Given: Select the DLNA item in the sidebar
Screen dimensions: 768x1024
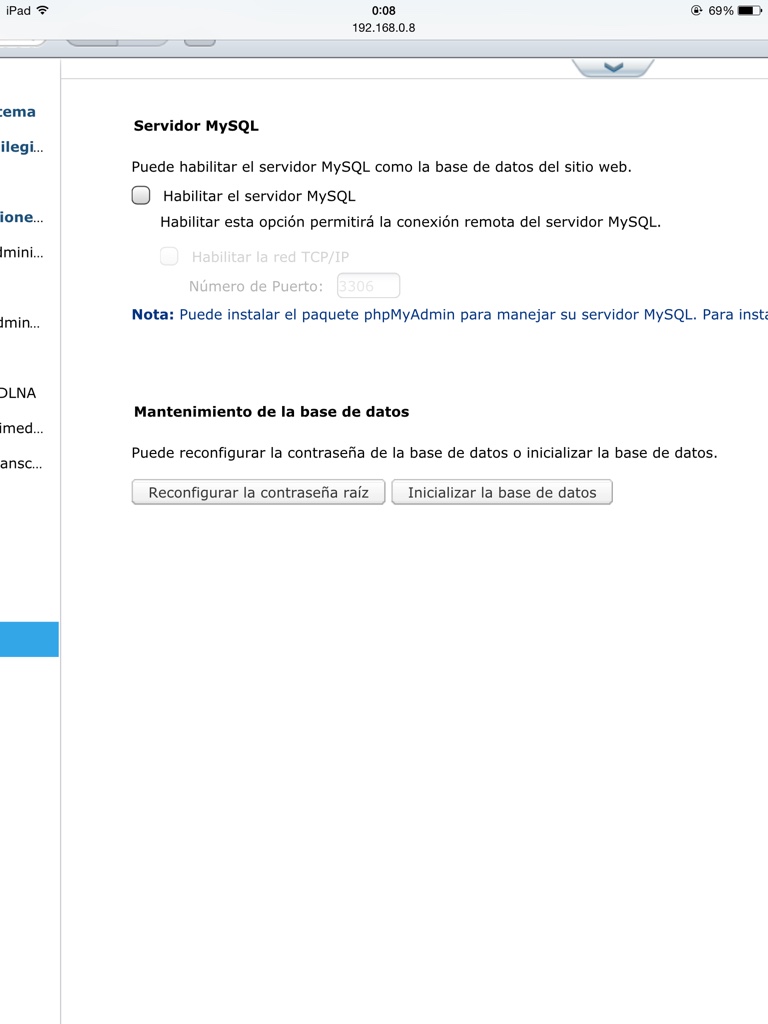Looking at the screenshot, I should pyautogui.click(x=19, y=393).
